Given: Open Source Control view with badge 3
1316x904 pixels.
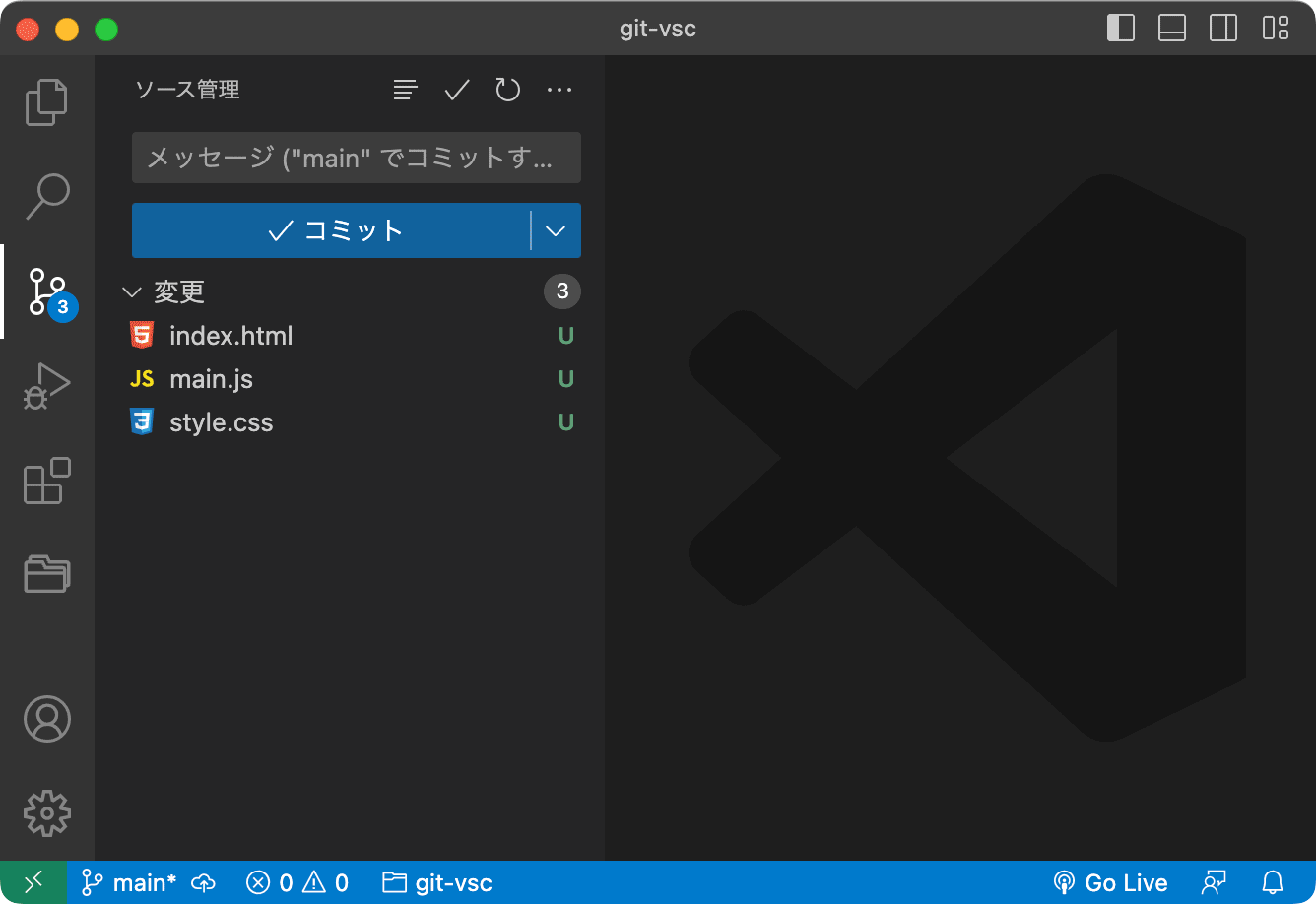Looking at the screenshot, I should (46, 291).
